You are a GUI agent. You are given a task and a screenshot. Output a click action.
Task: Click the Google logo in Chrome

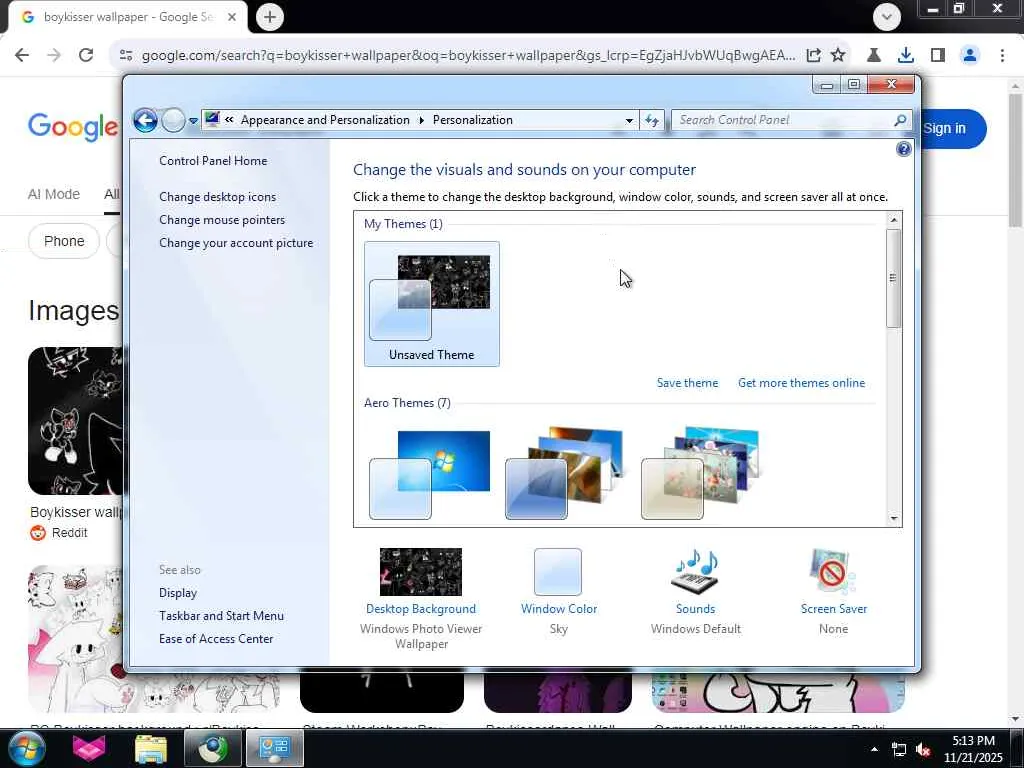click(x=73, y=127)
